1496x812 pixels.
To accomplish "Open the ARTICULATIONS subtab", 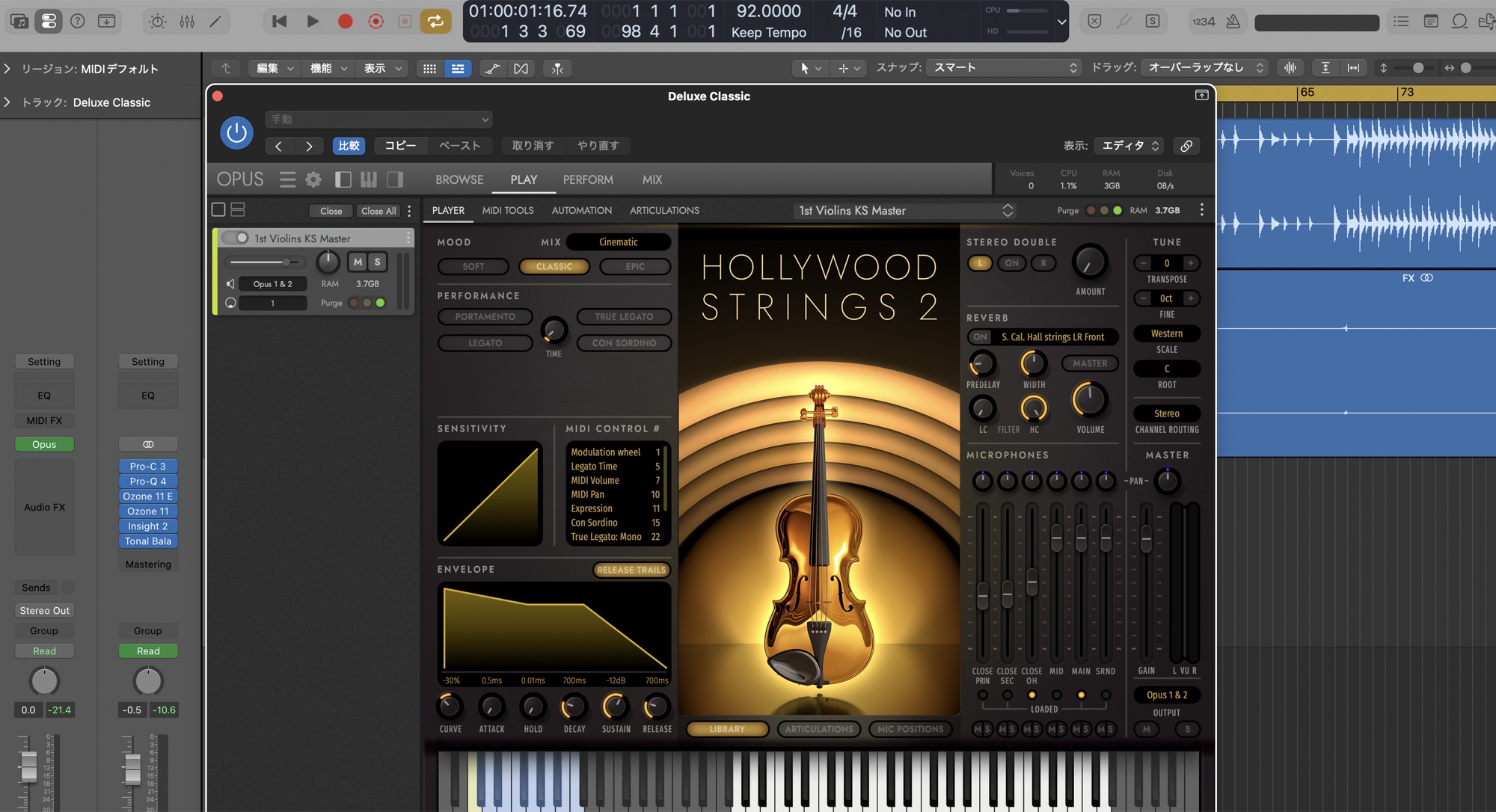I will [664, 210].
